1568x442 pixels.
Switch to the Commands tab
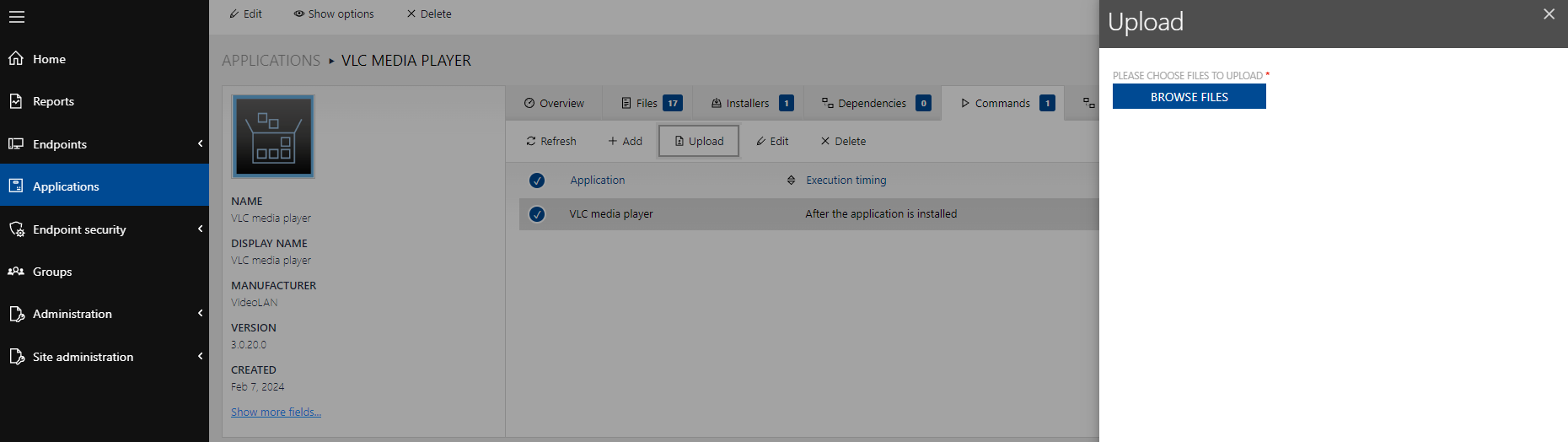(1003, 103)
